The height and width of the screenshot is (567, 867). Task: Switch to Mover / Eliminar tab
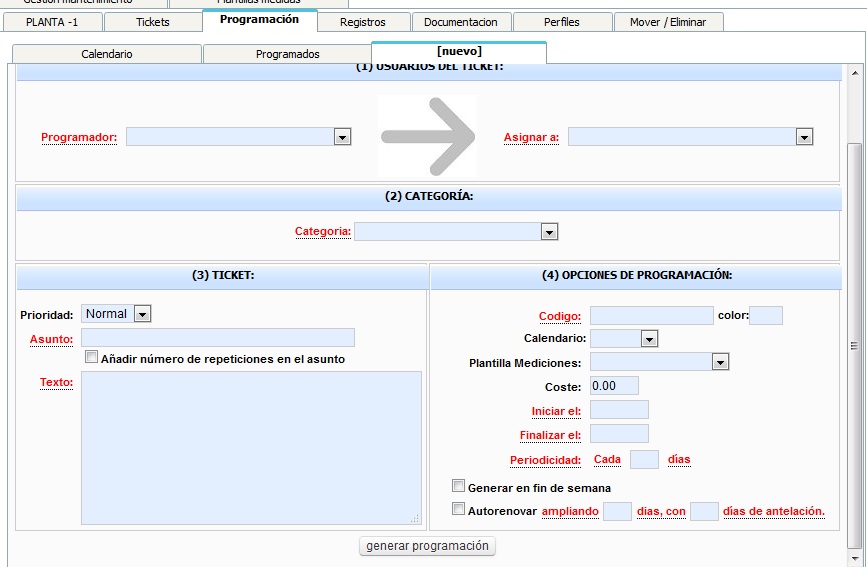pyautogui.click(x=668, y=22)
